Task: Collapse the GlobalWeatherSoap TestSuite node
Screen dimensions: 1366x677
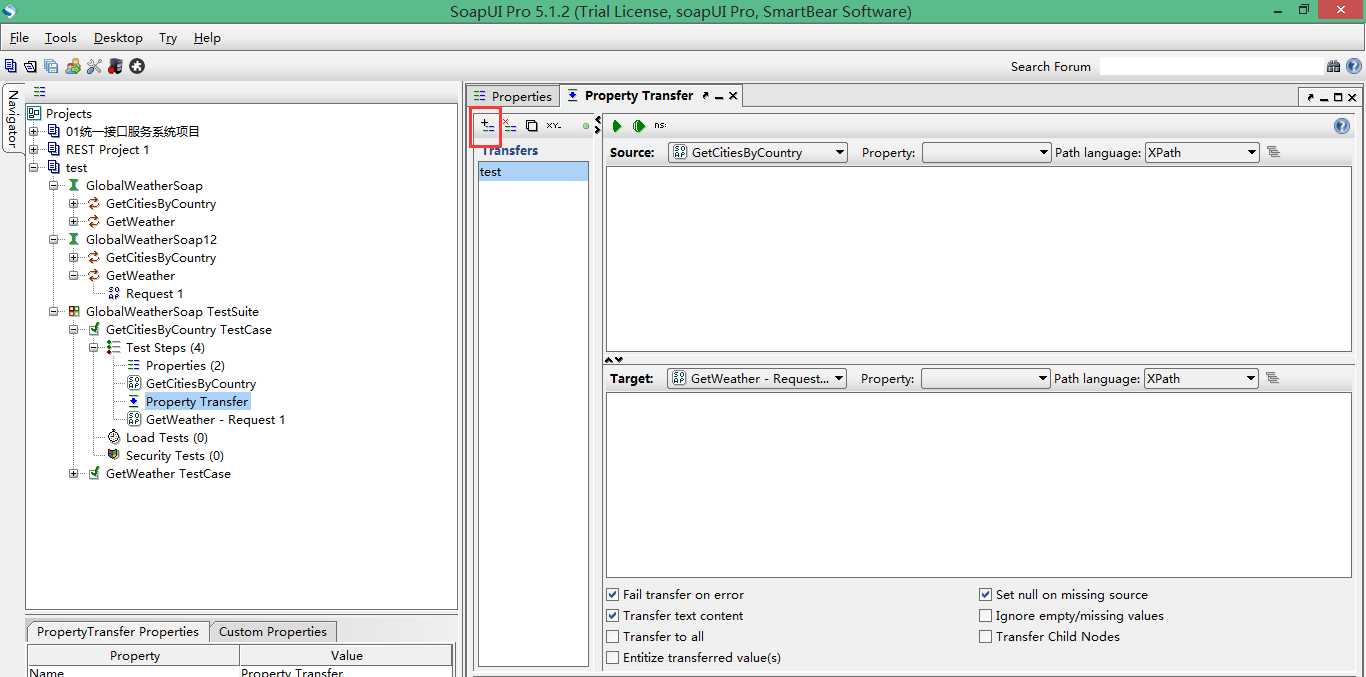Action: (54, 311)
